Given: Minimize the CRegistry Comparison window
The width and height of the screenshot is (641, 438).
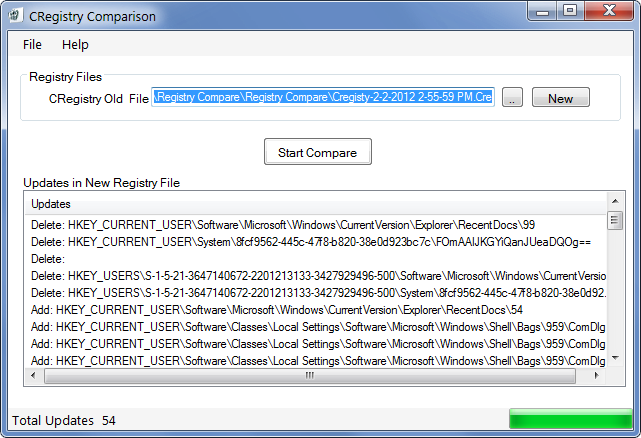Looking at the screenshot, I should pyautogui.click(x=542, y=11).
